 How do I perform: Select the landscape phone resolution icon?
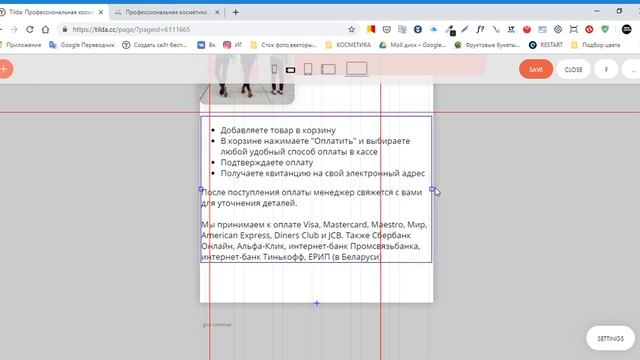click(290, 70)
